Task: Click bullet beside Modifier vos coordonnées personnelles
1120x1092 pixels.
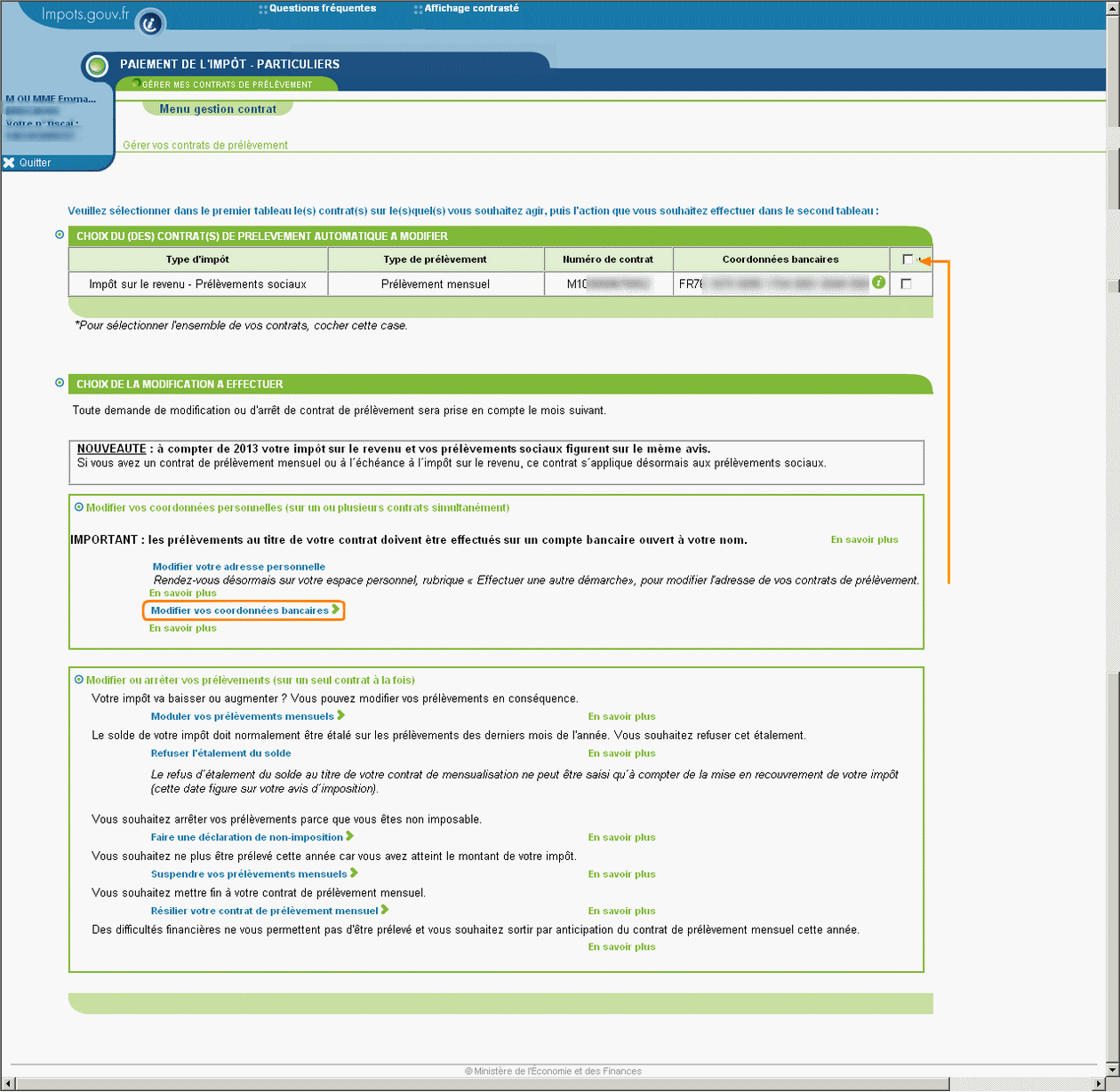Action: pyautogui.click(x=79, y=507)
